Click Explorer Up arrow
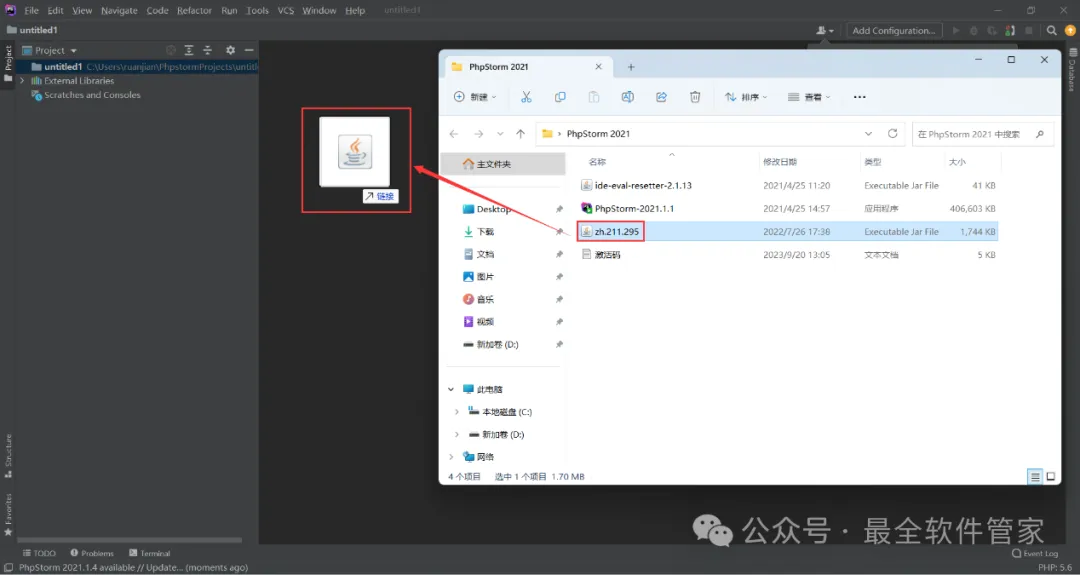Image resolution: width=1080 pixels, height=575 pixels. click(521, 134)
